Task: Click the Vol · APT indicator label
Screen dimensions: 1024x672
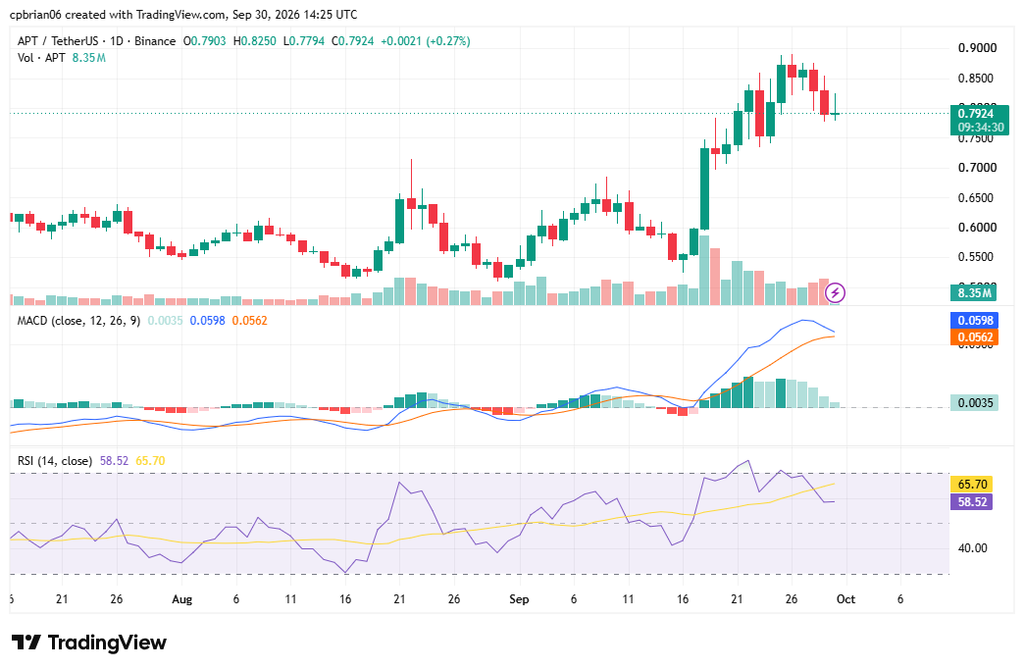Action: point(41,58)
